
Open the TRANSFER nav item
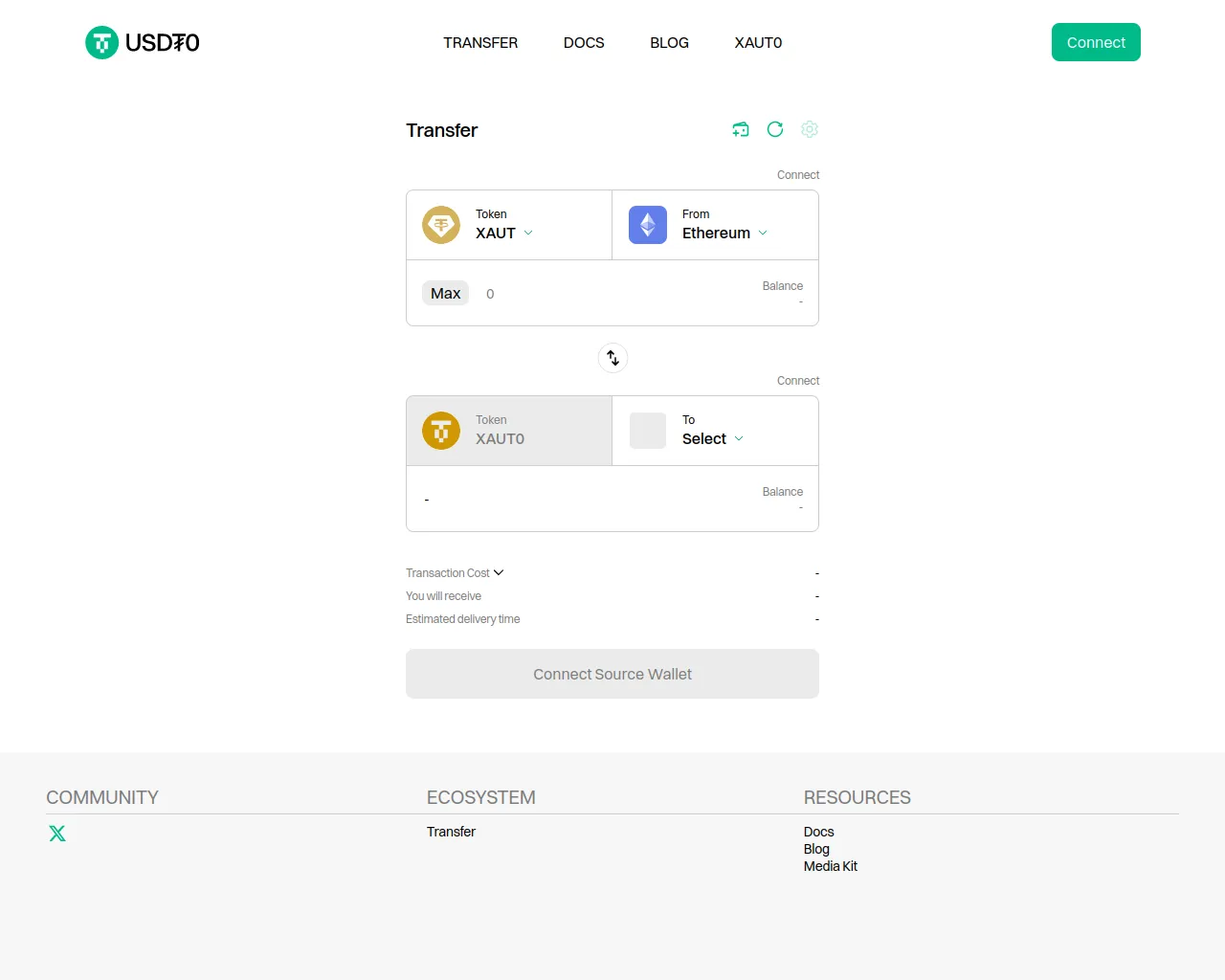[x=480, y=43]
